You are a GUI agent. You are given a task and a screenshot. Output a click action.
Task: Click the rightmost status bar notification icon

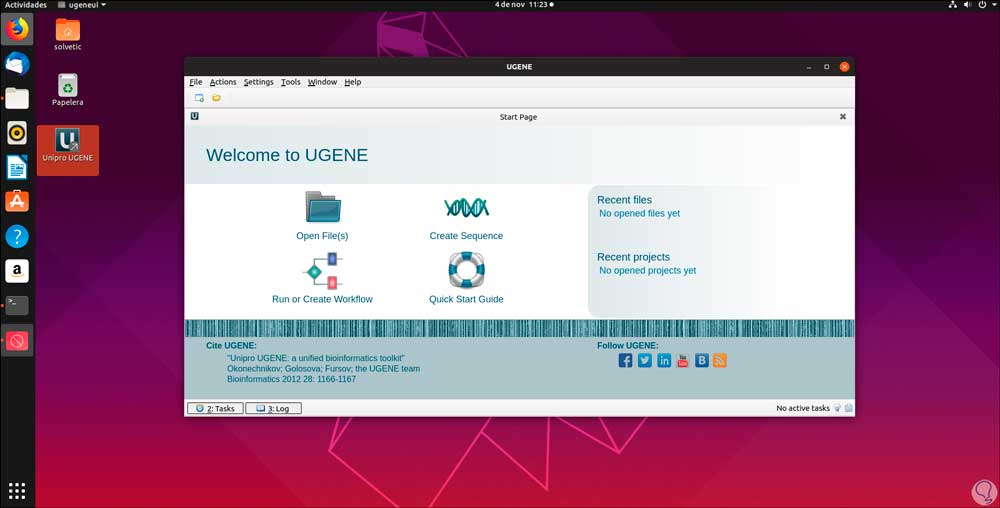pyautogui.click(x=849, y=409)
